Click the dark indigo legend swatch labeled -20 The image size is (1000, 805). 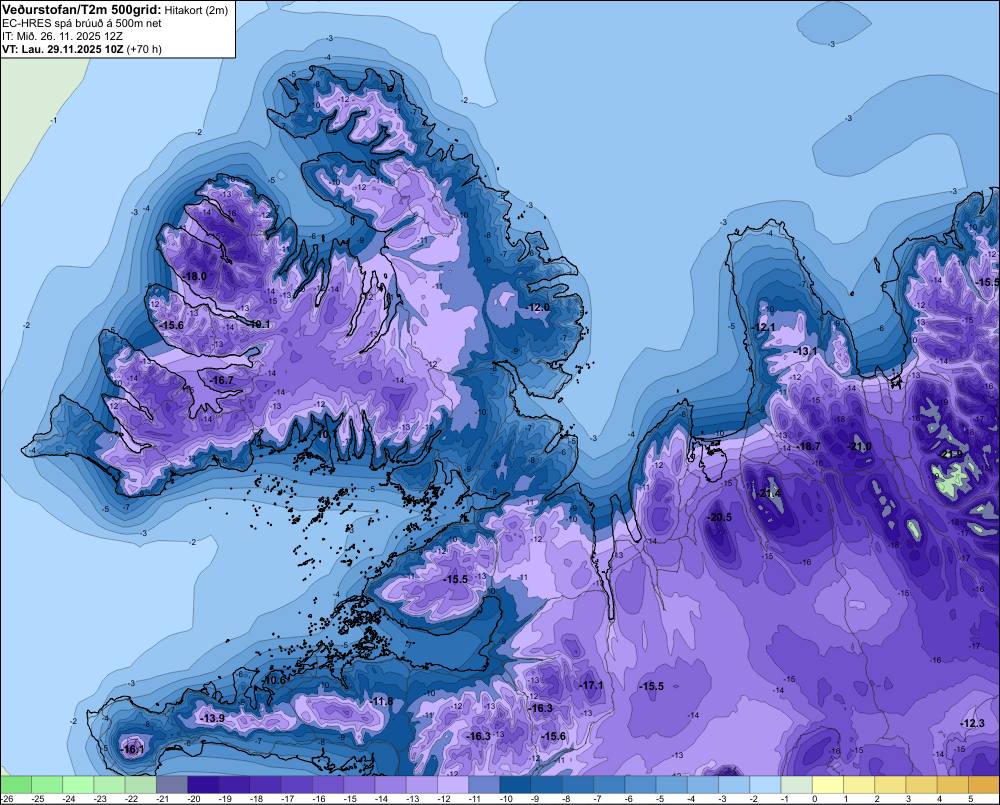[x=203, y=785]
